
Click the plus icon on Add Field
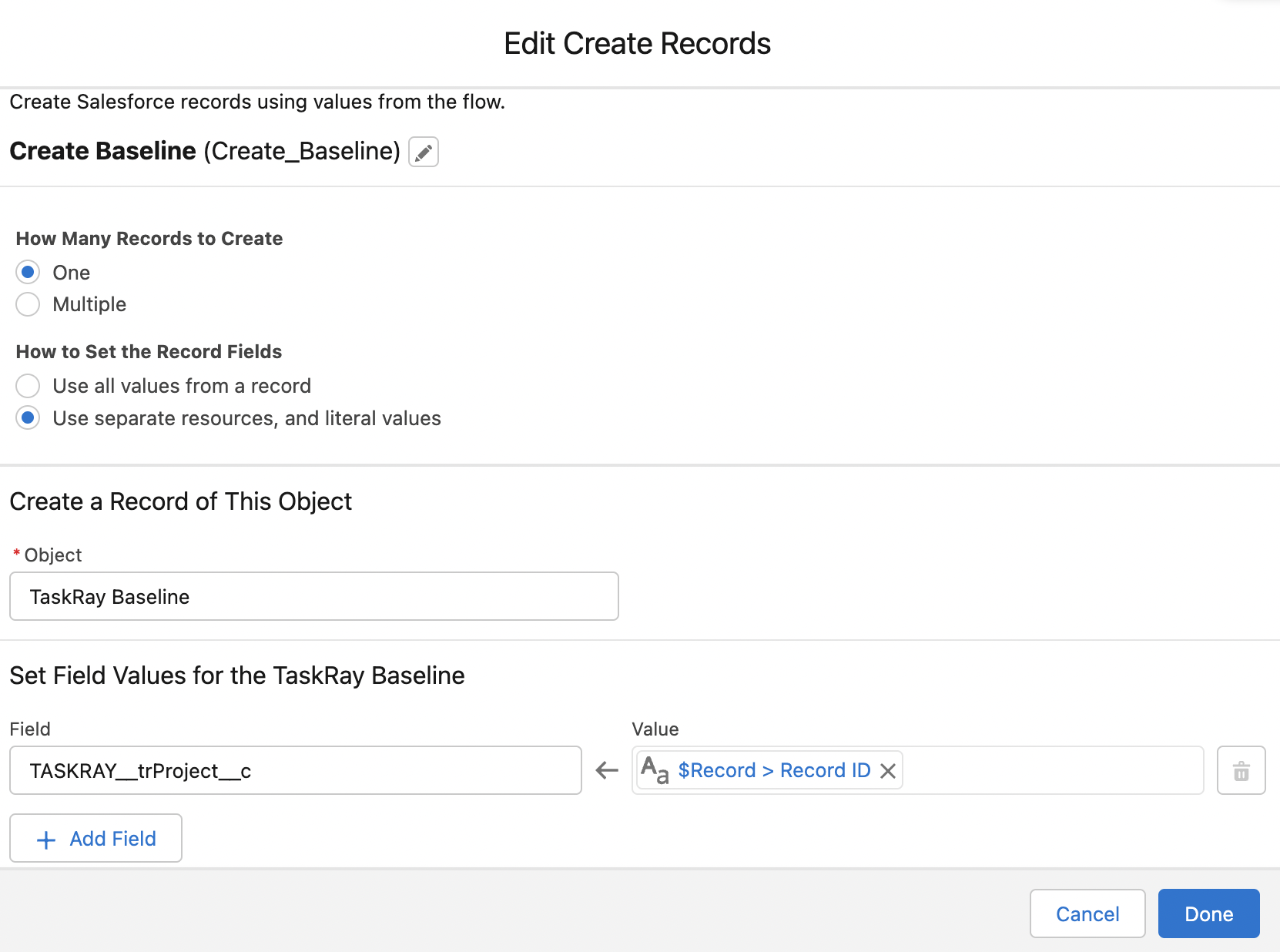click(x=46, y=838)
